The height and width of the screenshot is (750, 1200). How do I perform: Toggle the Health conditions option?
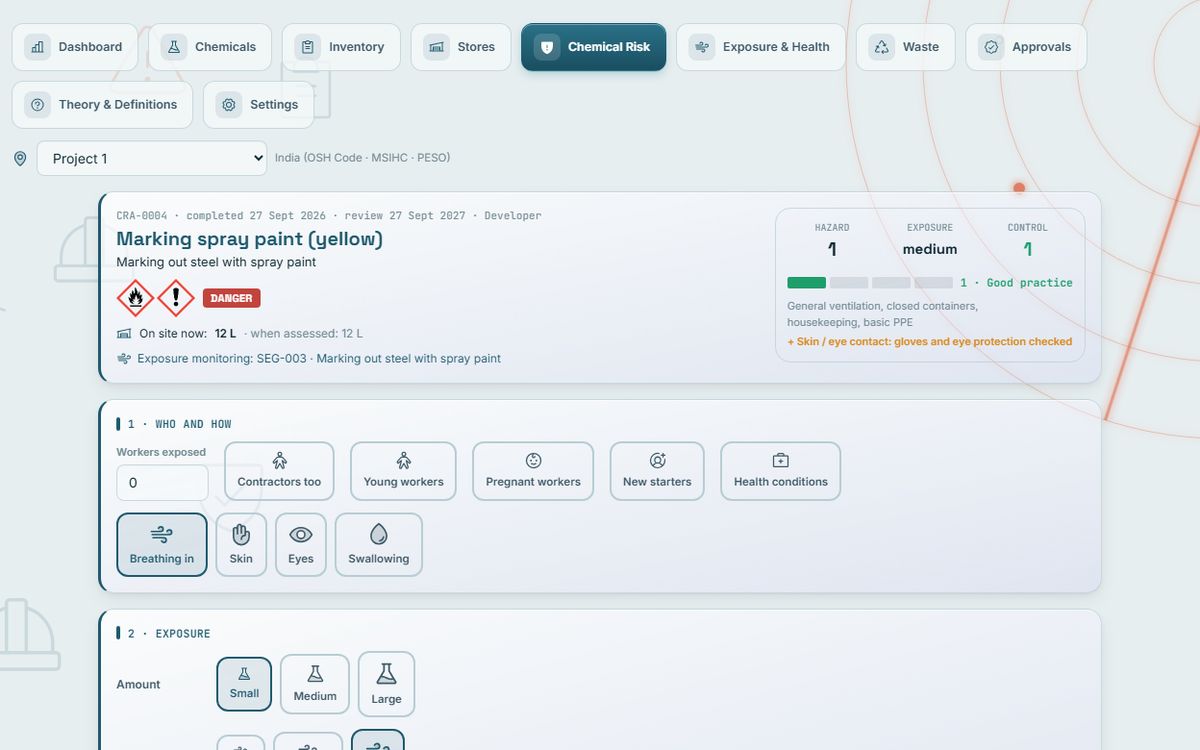tap(781, 471)
